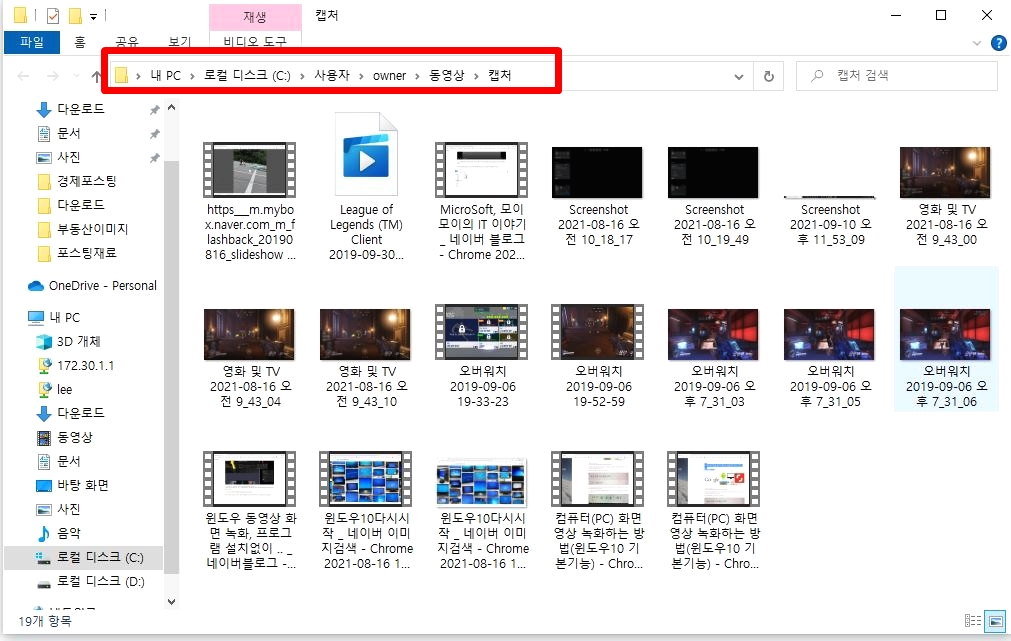Switch to details view layout
This screenshot has height=641, width=1011.
(972, 621)
